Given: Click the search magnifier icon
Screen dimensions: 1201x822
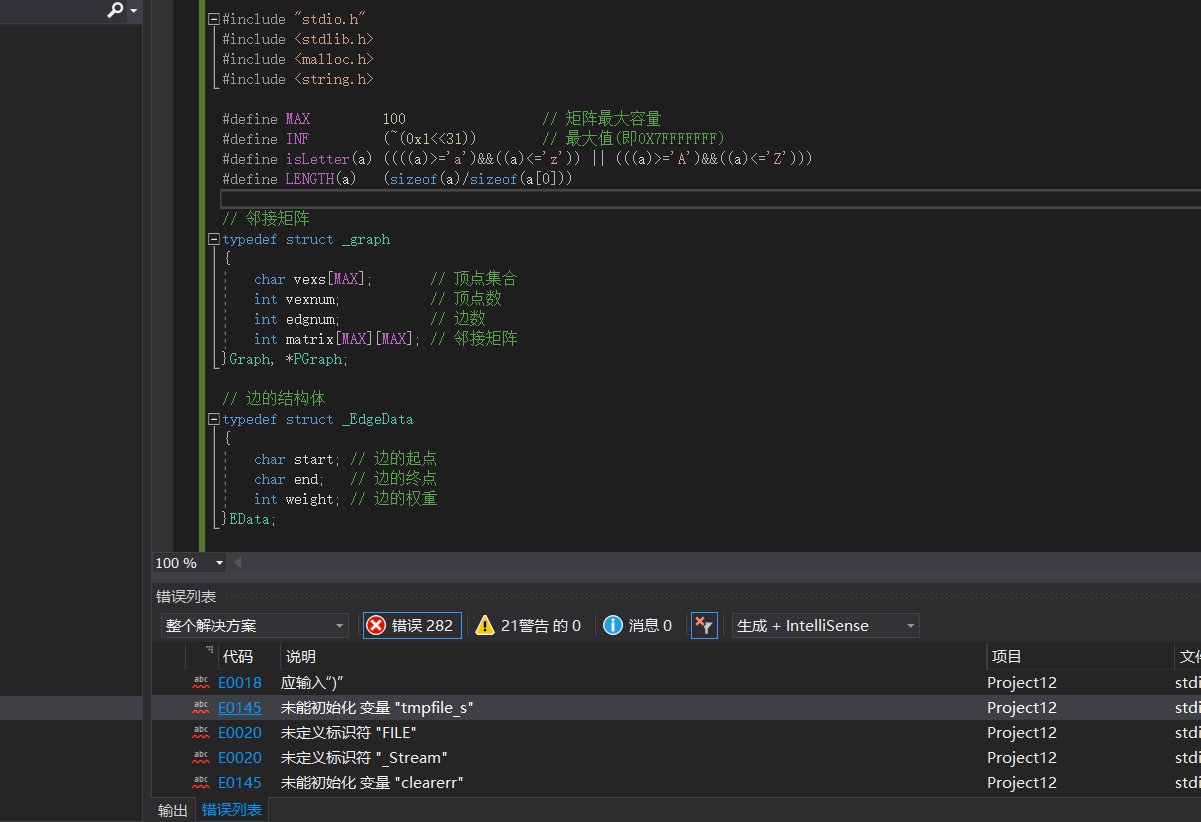Looking at the screenshot, I should tap(115, 10).
